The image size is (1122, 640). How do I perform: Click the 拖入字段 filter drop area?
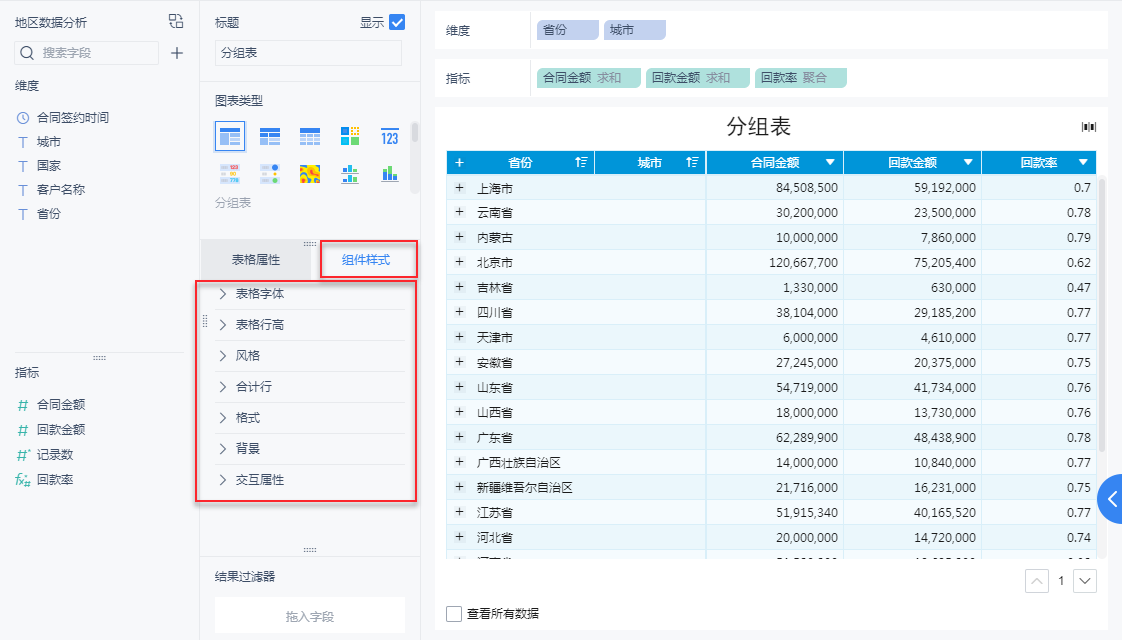point(310,616)
